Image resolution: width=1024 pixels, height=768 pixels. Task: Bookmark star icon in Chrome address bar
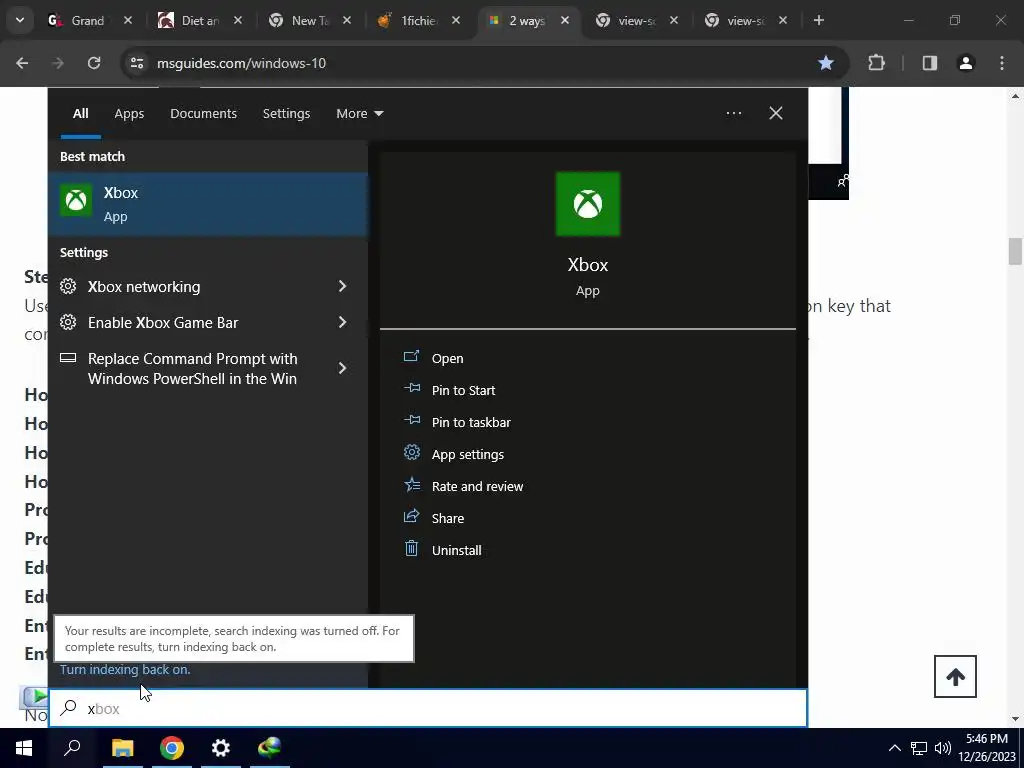pyautogui.click(x=825, y=63)
